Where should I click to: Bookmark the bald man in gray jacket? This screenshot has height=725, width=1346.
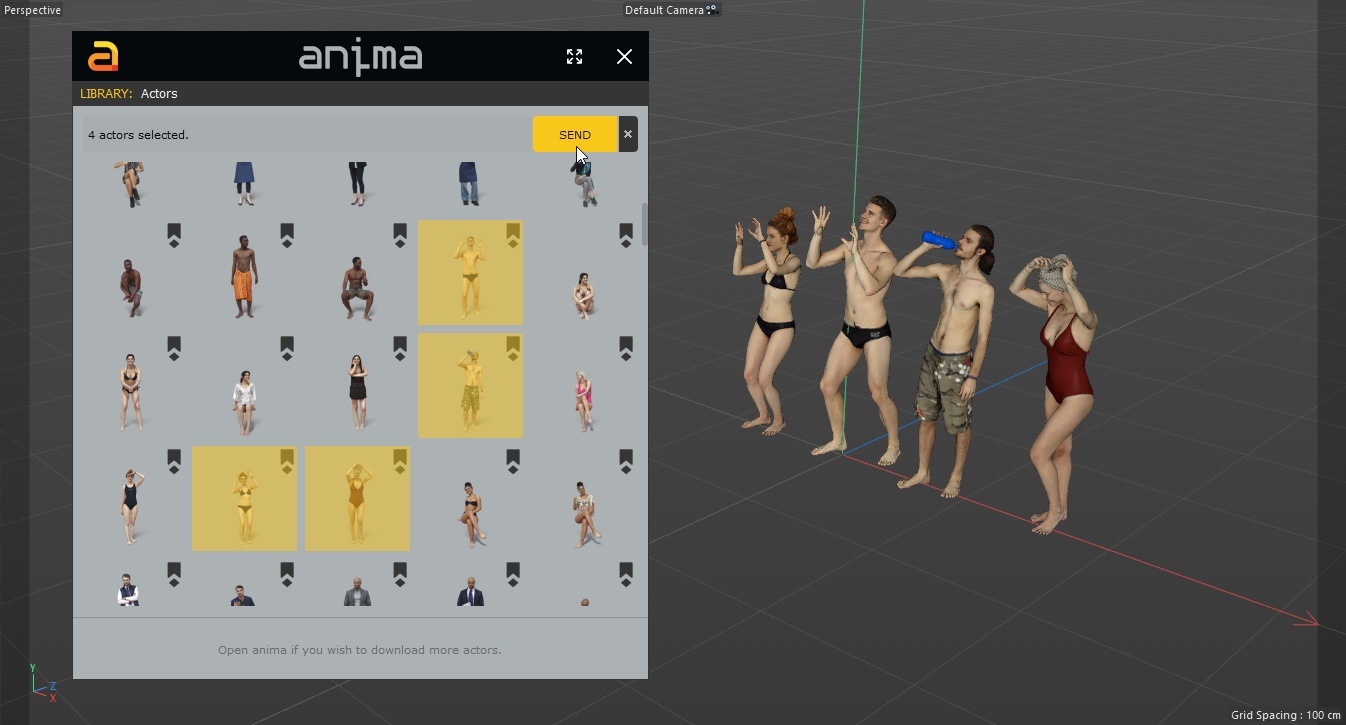[399, 574]
